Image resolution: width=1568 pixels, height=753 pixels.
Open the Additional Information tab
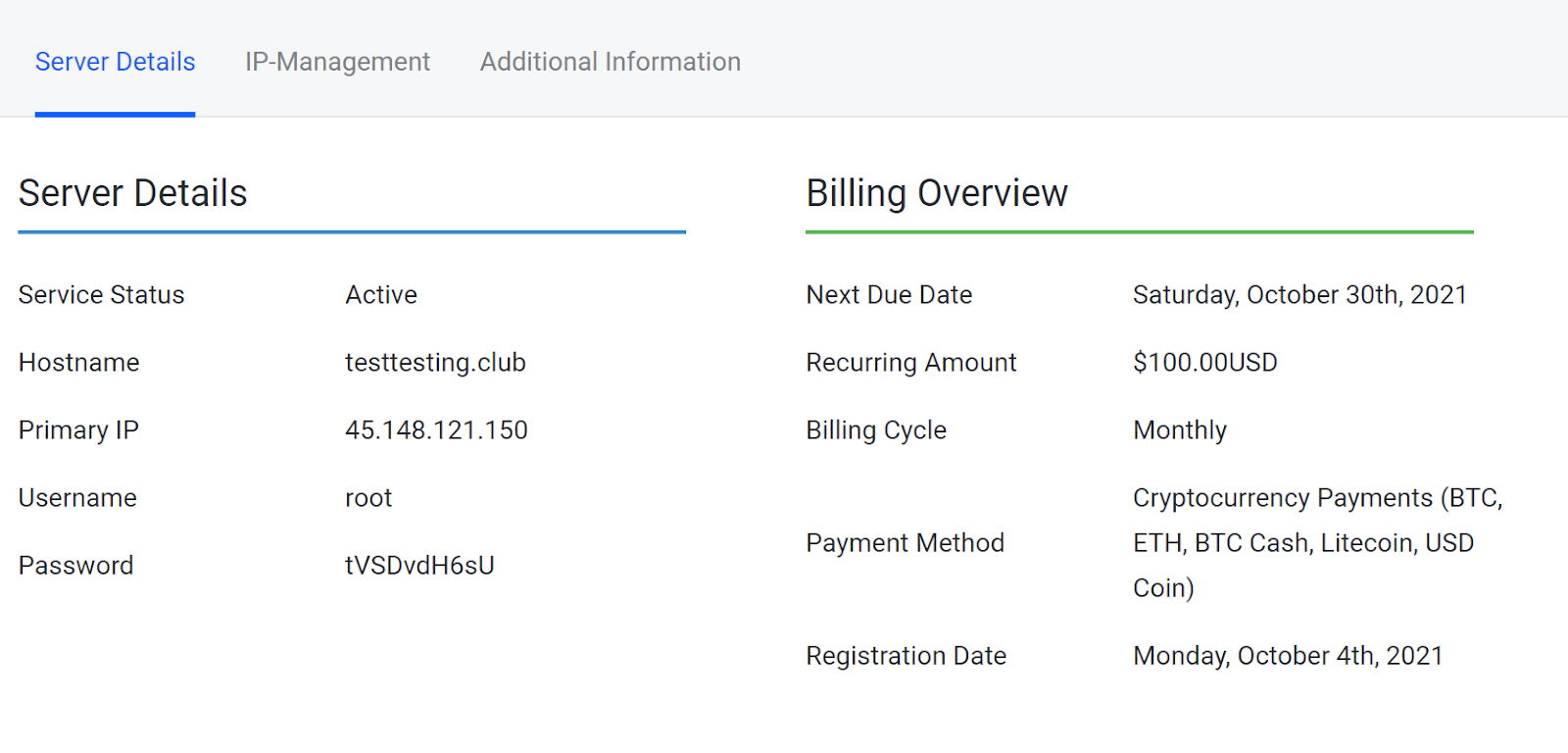coord(610,62)
